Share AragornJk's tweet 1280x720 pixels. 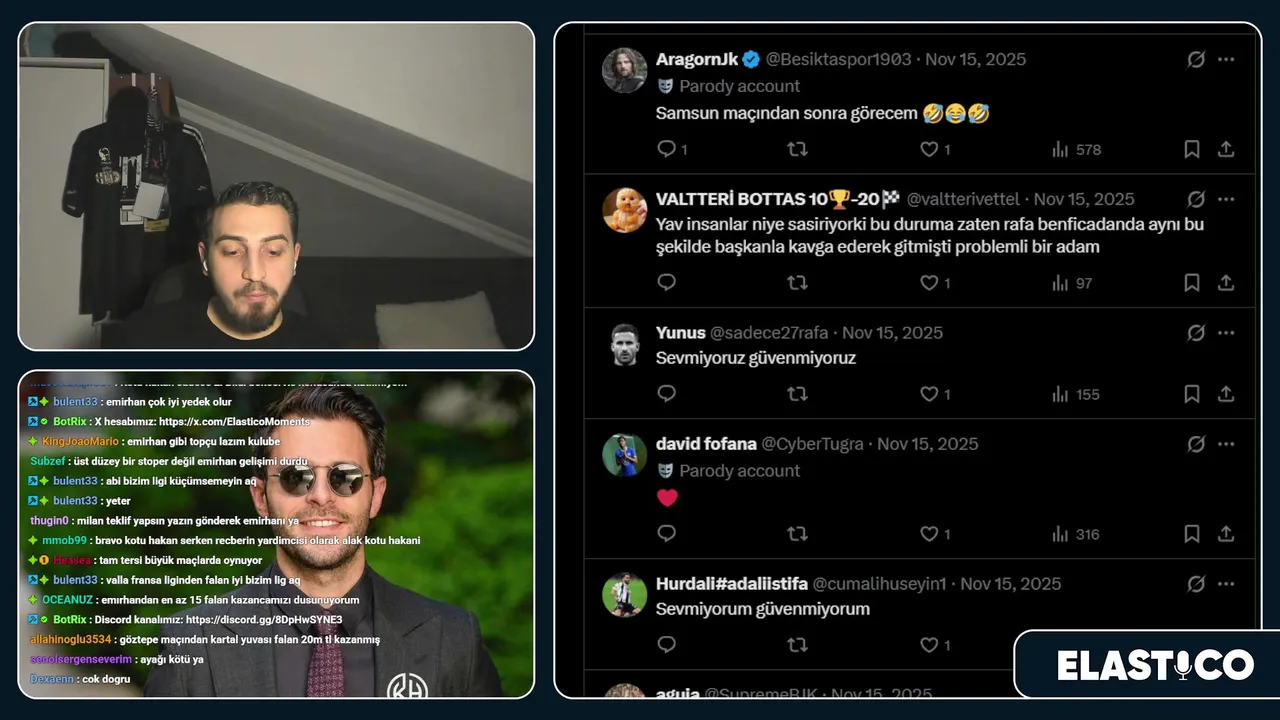coord(1226,149)
